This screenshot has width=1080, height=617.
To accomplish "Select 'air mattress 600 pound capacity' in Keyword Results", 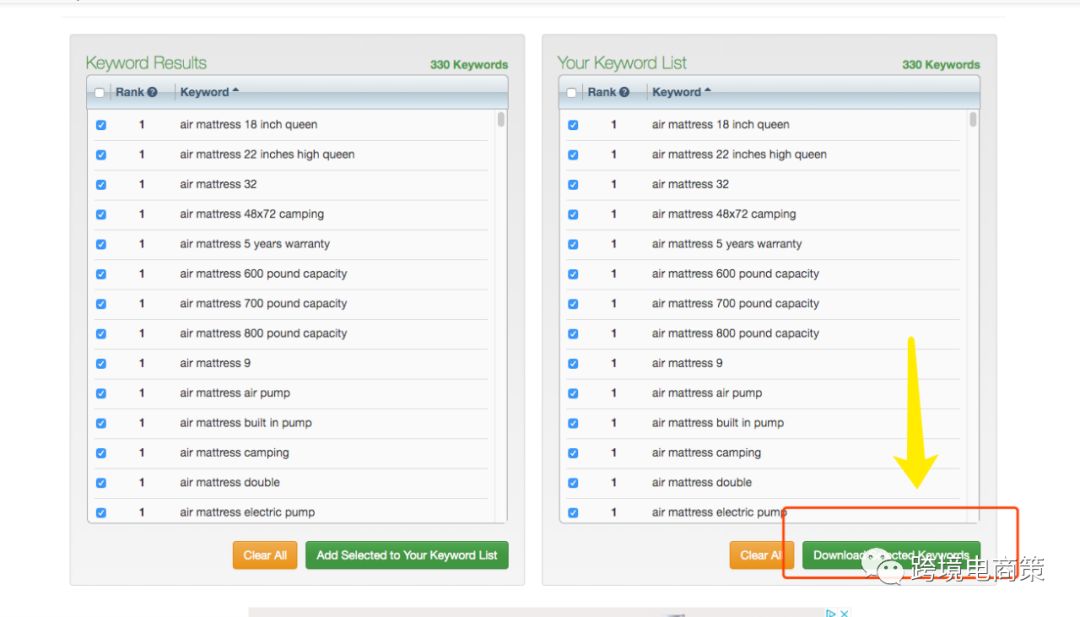I will click(x=101, y=274).
